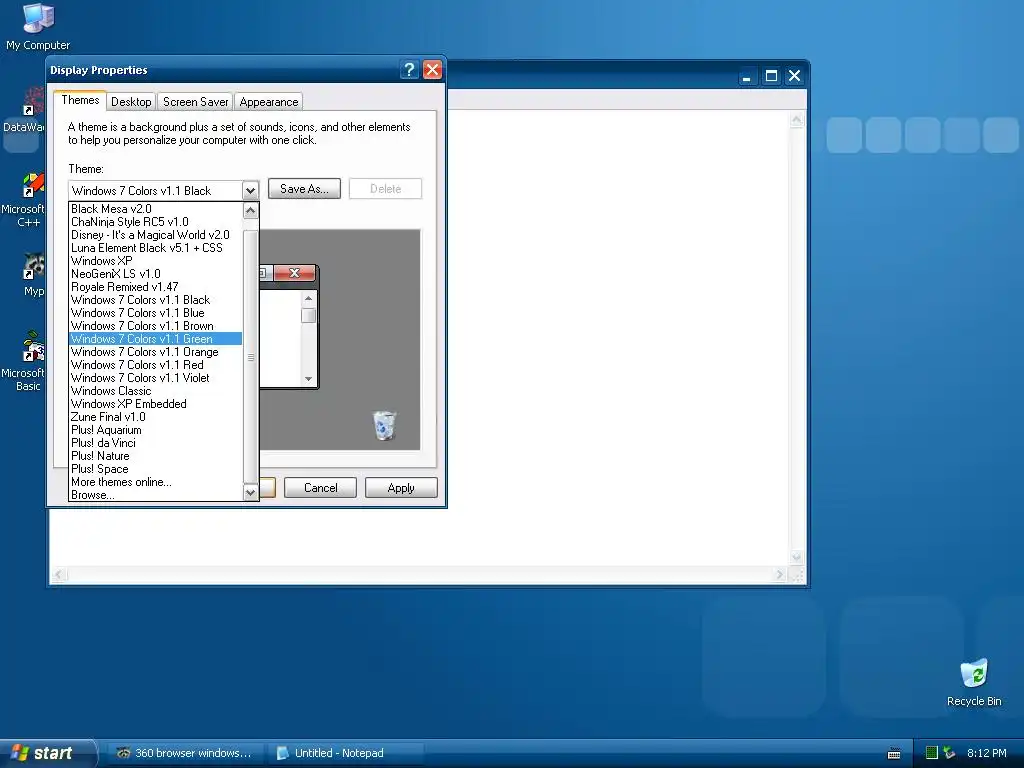The height and width of the screenshot is (768, 1024).
Task: Choose the Browse... list entry
Action: [x=155, y=495]
